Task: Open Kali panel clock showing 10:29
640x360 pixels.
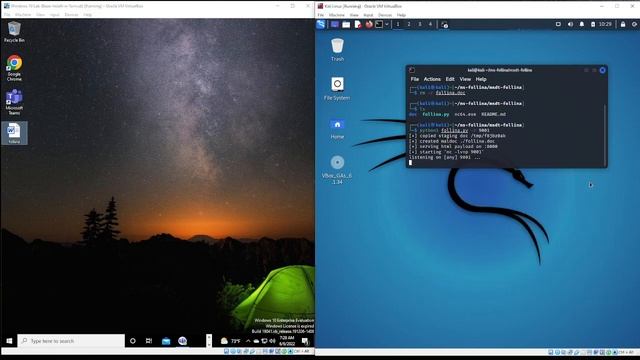Action: pos(605,24)
